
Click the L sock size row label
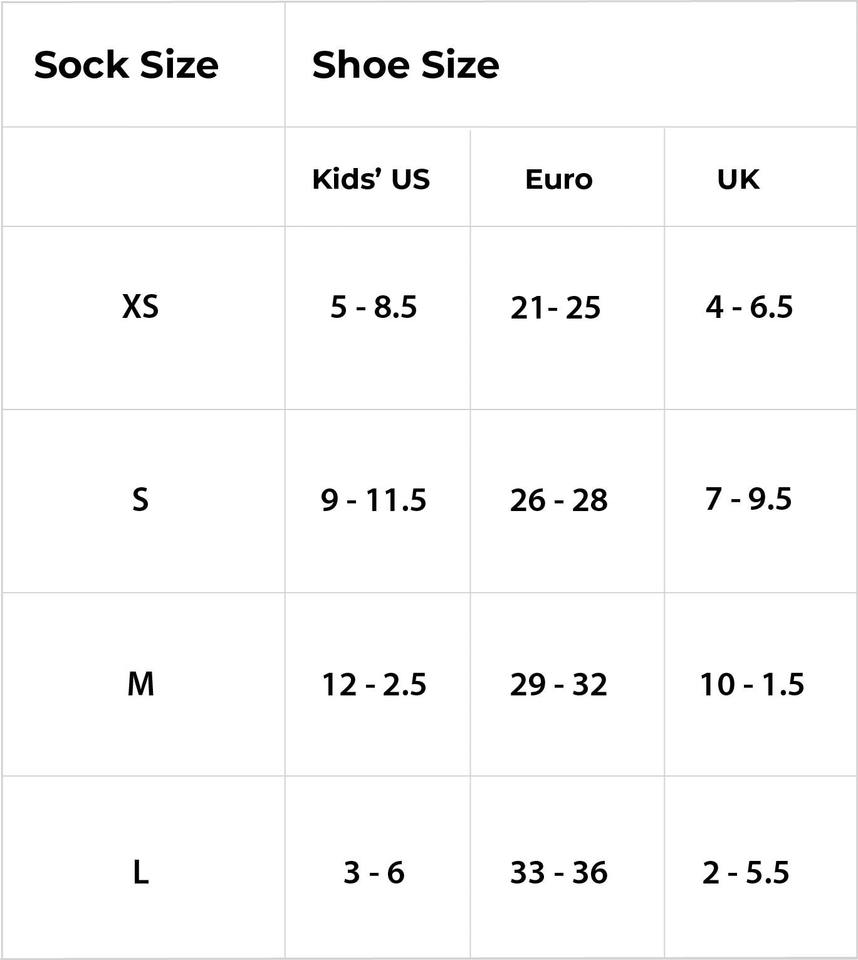point(140,872)
